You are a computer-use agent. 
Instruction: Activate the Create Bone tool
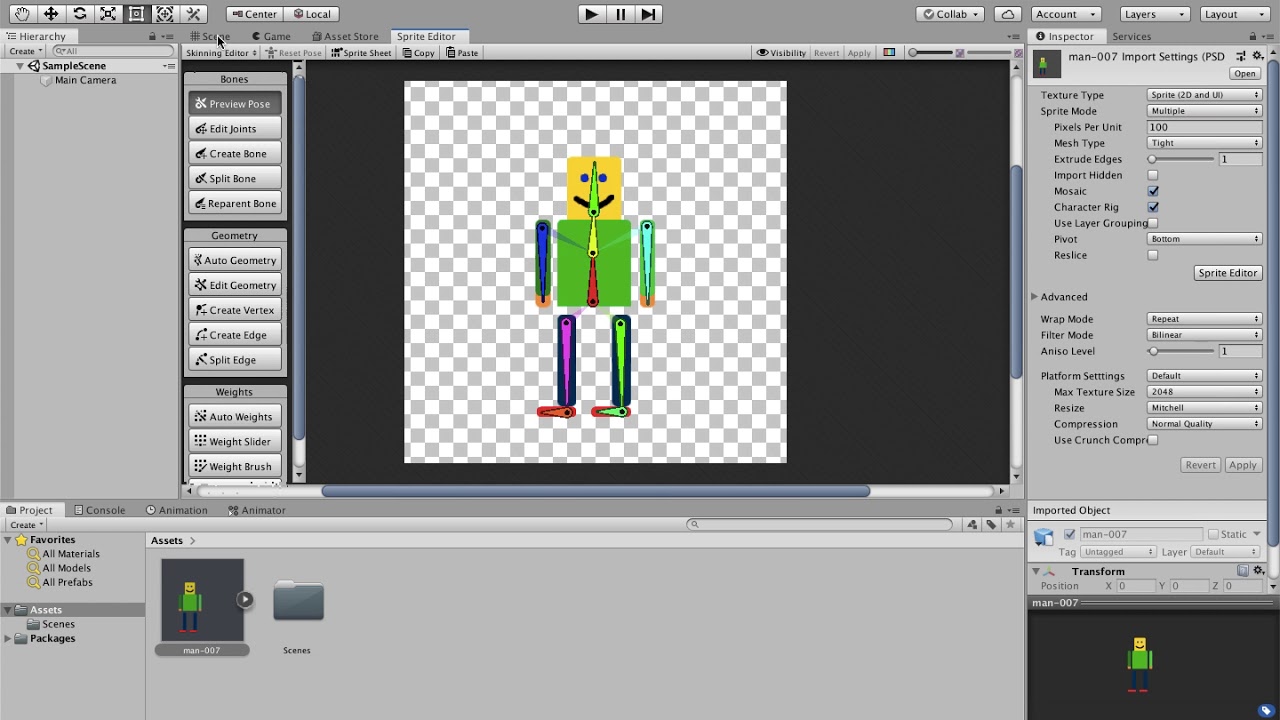tap(234, 153)
